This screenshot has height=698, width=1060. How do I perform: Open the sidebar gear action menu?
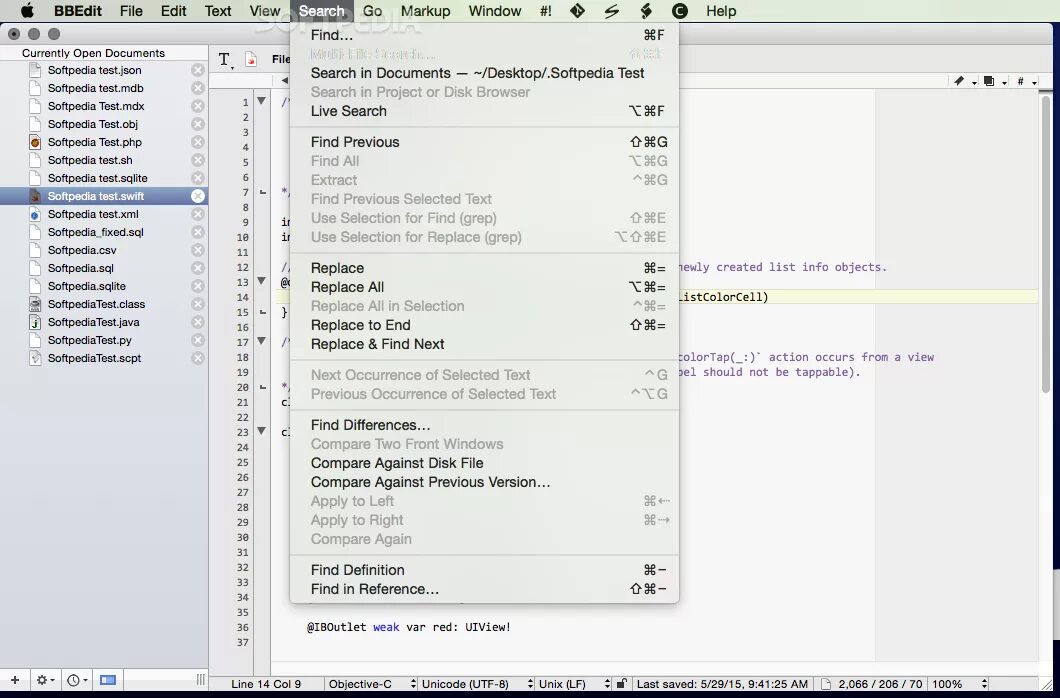tap(45, 680)
